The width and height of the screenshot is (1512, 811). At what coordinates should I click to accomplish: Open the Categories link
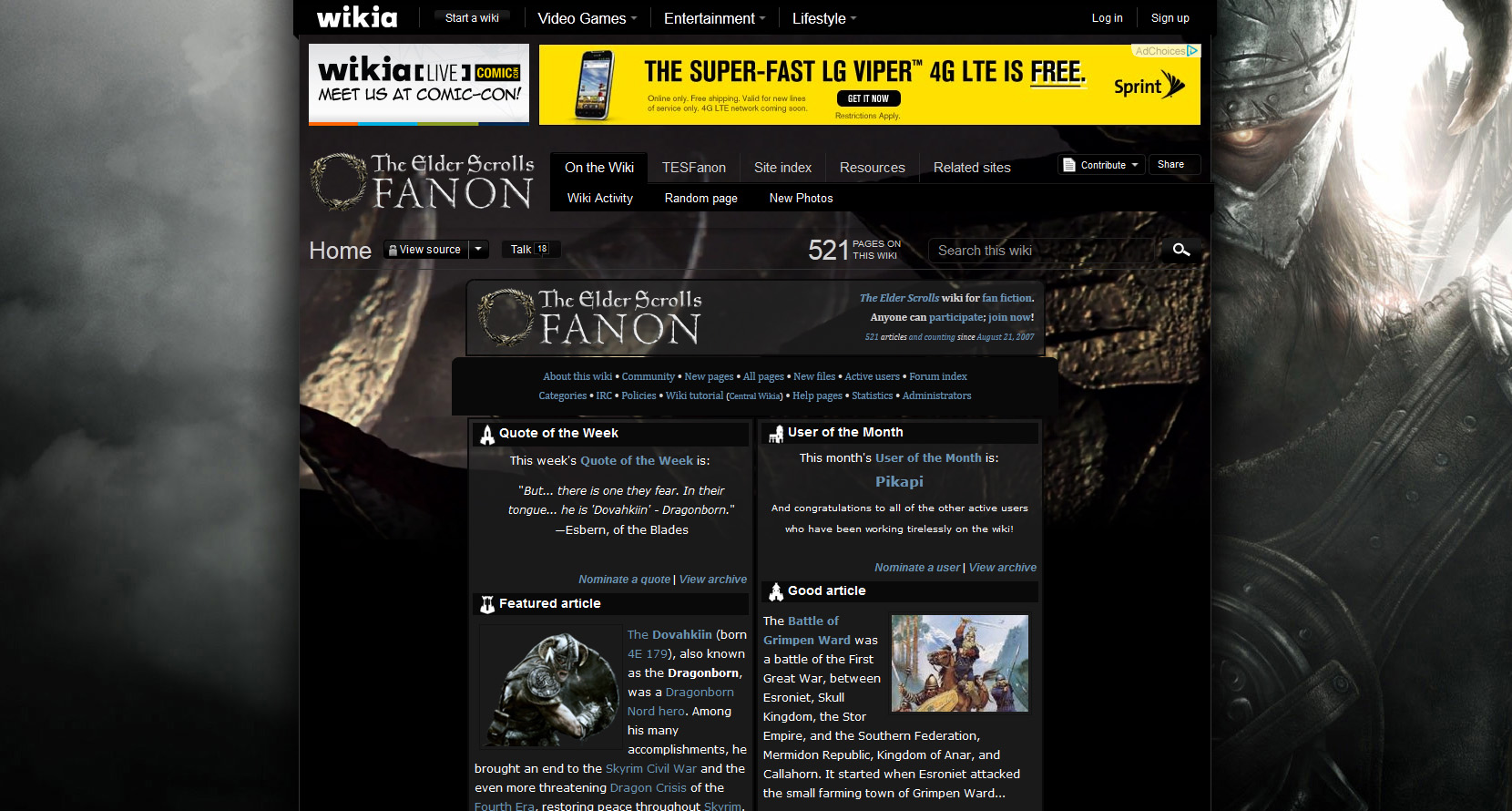563,395
